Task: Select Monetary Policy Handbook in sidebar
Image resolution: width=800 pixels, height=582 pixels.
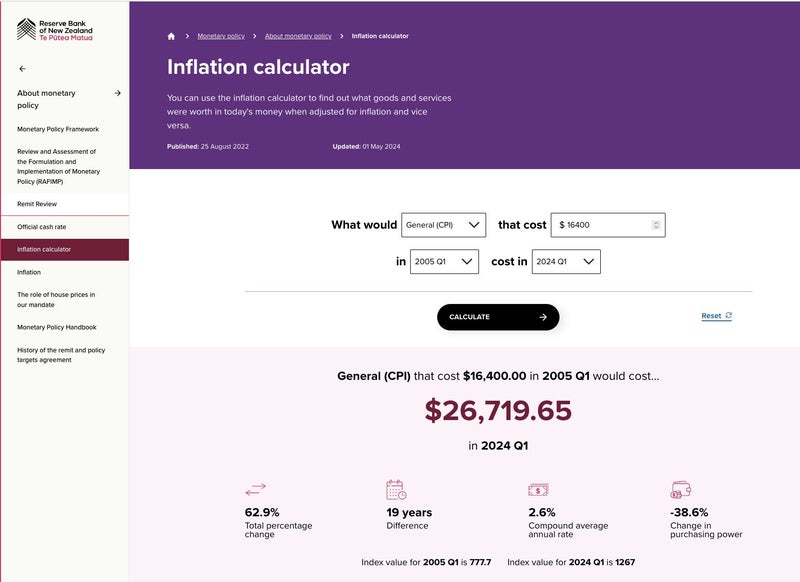Action: [x=57, y=327]
